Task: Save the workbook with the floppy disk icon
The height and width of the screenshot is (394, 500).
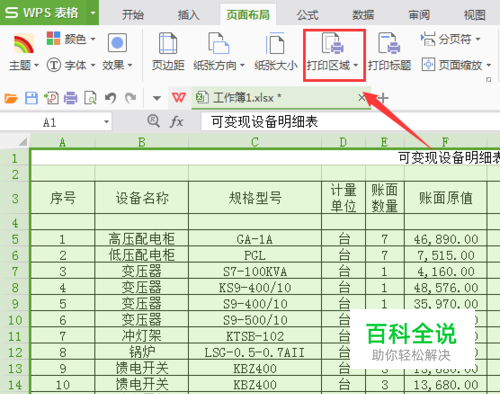Action: 31,98
